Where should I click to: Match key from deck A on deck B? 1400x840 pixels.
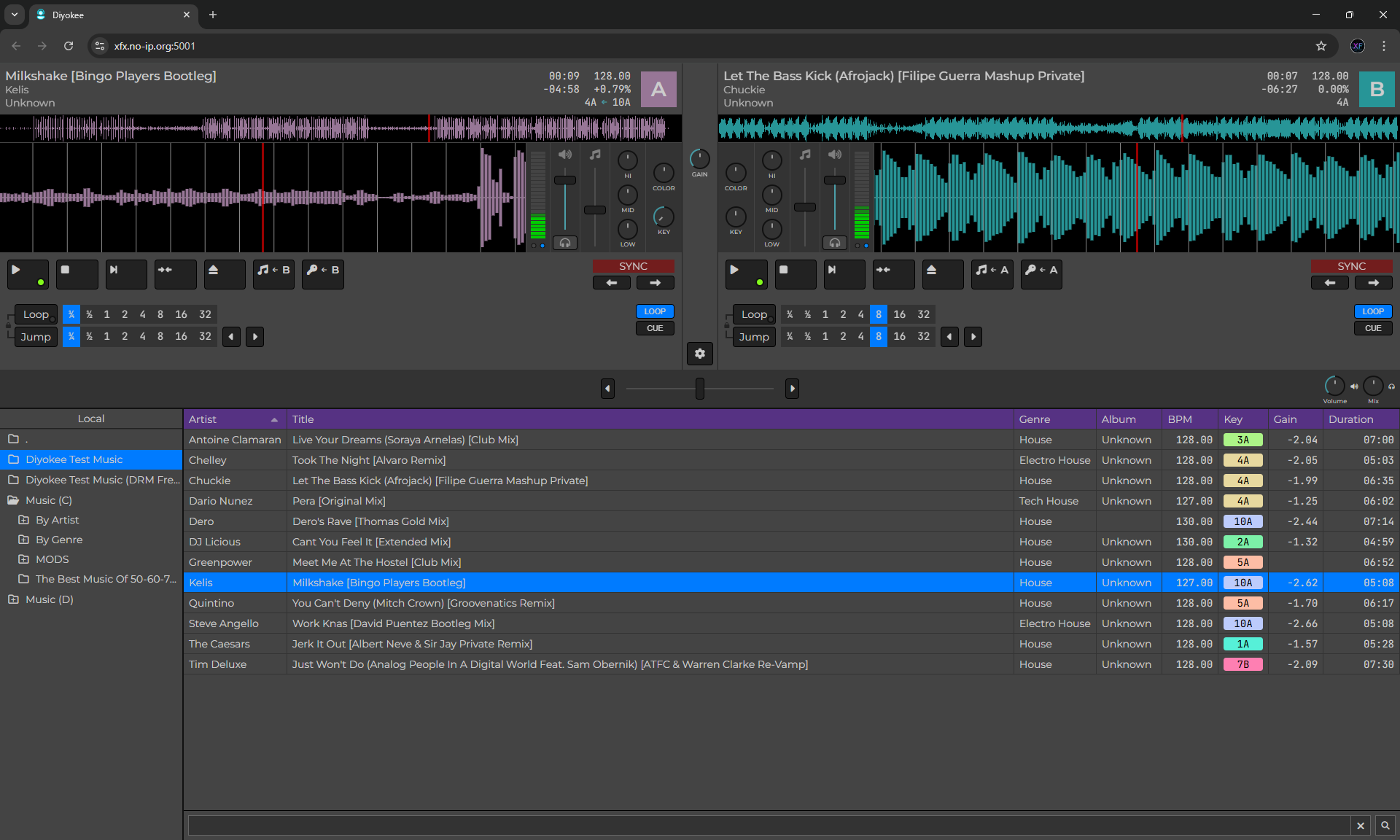1041,273
